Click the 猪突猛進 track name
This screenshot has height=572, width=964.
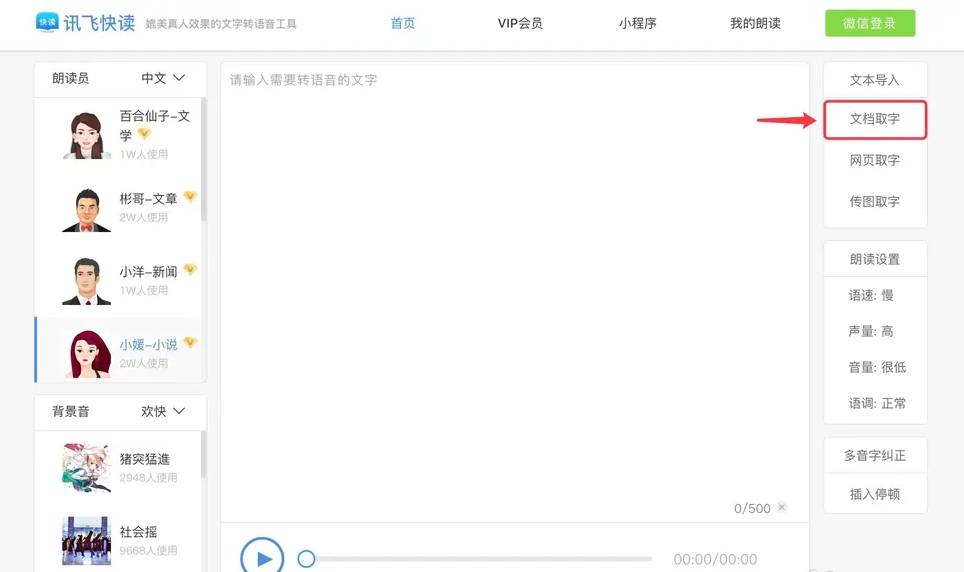click(x=144, y=459)
